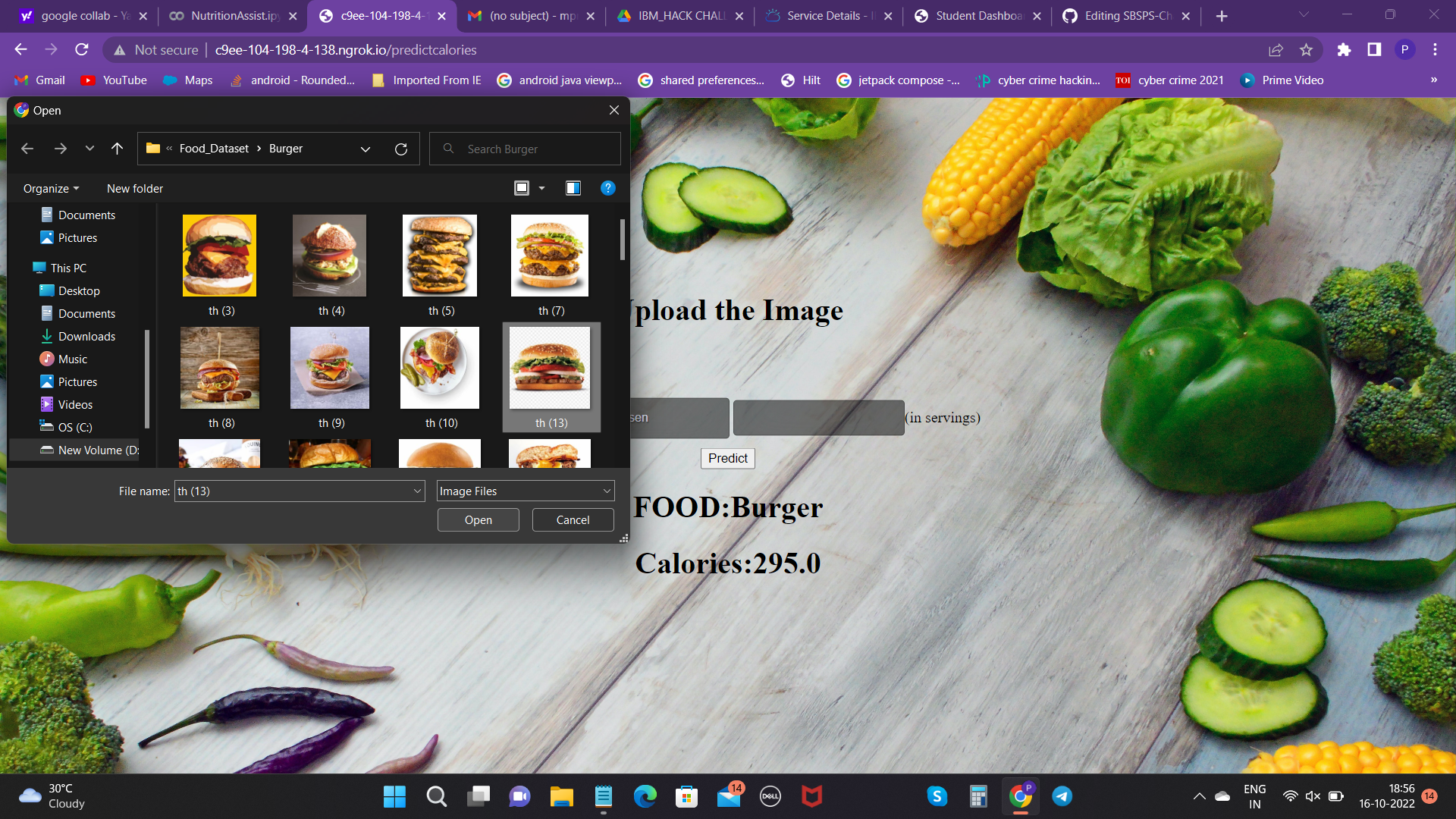This screenshot has height=819, width=1456.
Task: Open Telegram from taskbar
Action: click(x=1062, y=796)
